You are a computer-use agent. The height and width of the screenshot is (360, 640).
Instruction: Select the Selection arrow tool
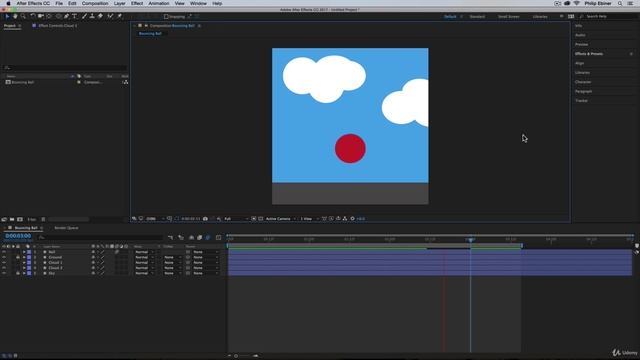tap(7, 16)
